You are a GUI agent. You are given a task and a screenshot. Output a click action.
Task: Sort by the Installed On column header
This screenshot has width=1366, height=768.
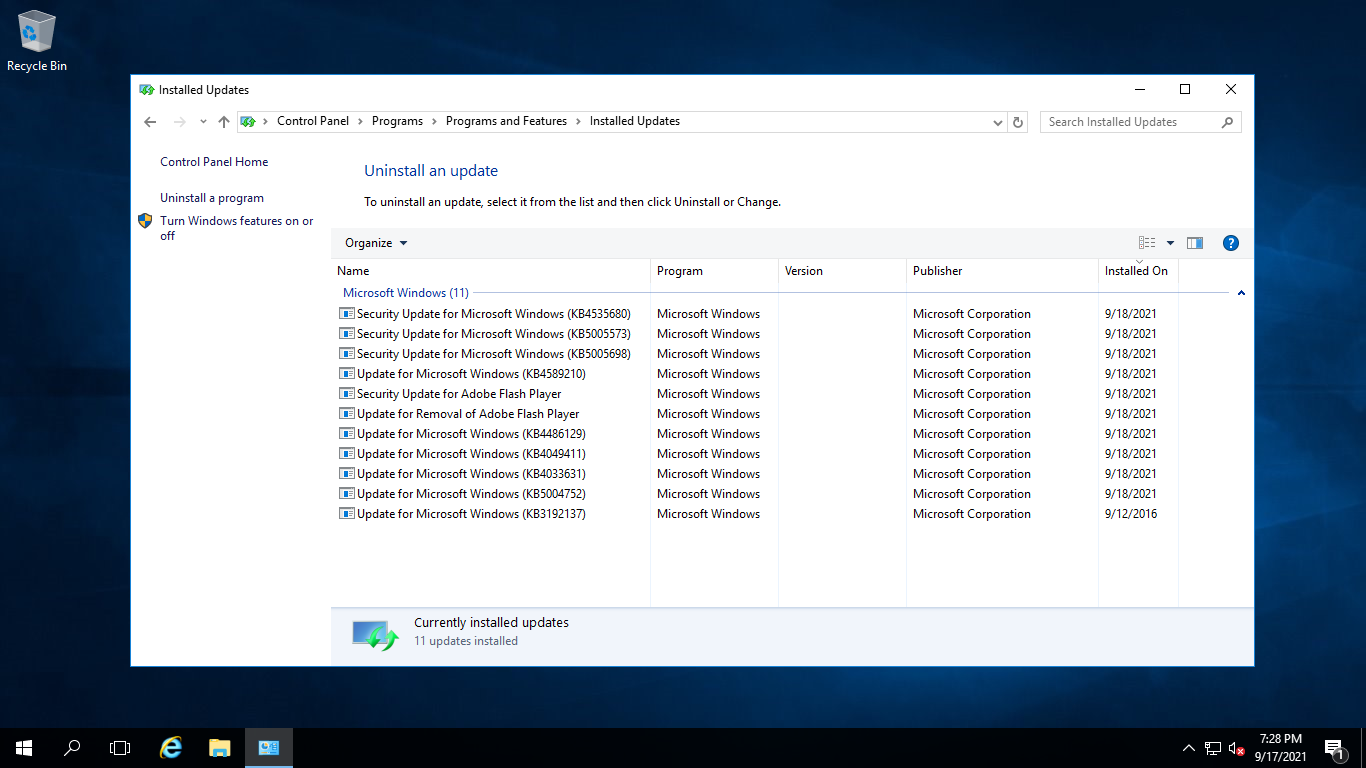(x=1136, y=271)
